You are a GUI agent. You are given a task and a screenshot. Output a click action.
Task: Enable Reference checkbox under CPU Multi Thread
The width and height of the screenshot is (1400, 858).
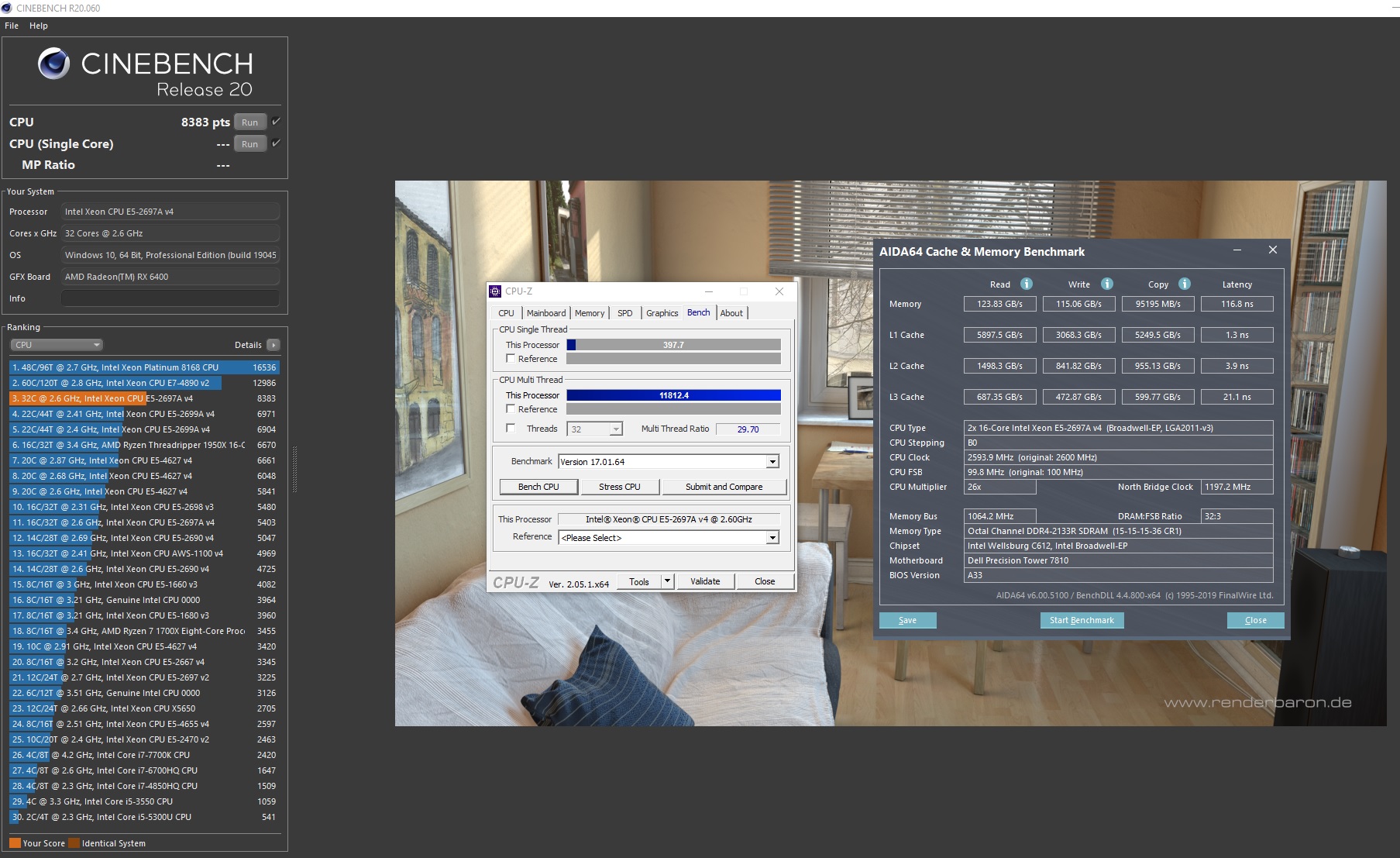(x=511, y=408)
